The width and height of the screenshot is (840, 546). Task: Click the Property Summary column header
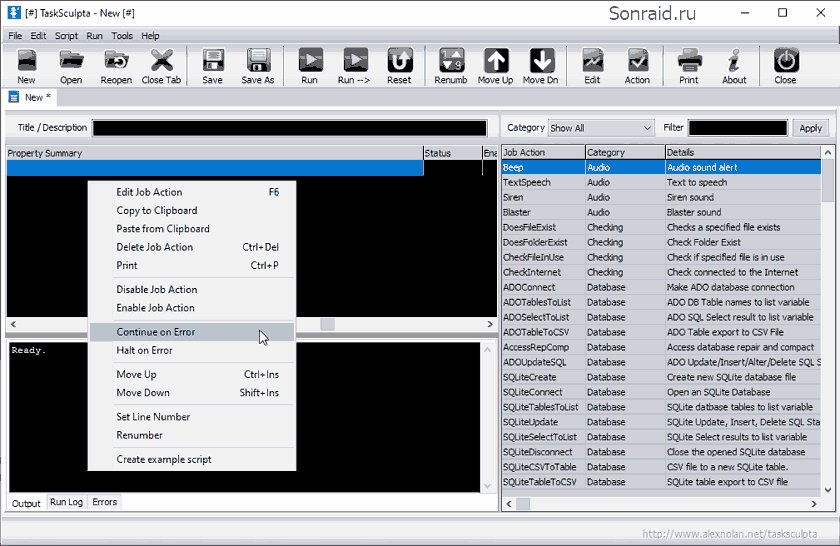pos(215,153)
